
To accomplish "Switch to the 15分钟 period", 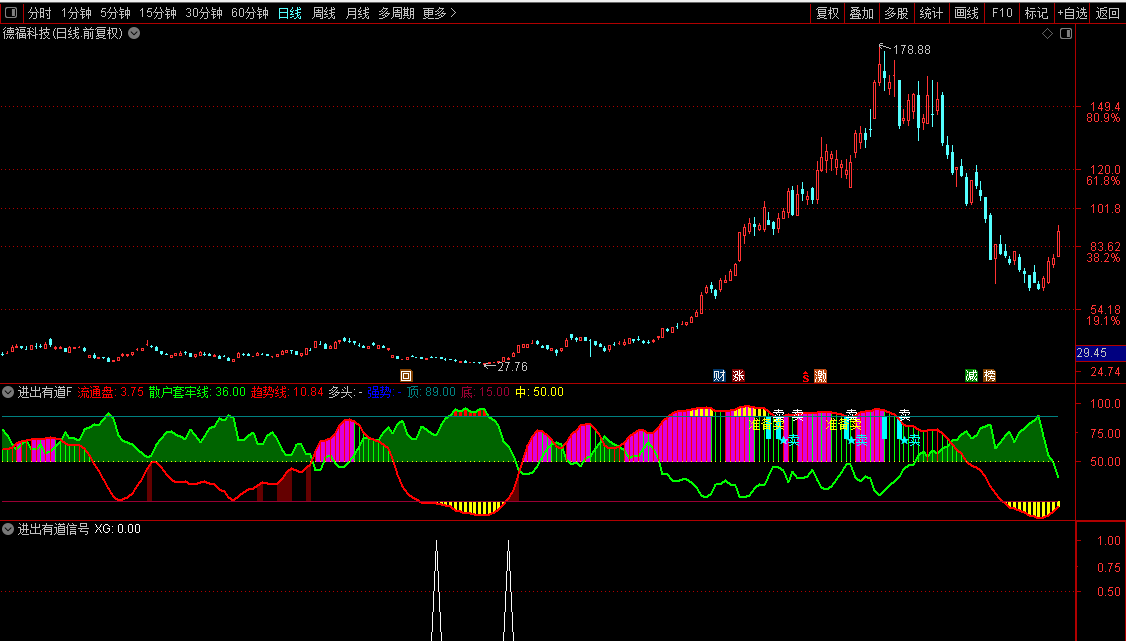I will [158, 13].
